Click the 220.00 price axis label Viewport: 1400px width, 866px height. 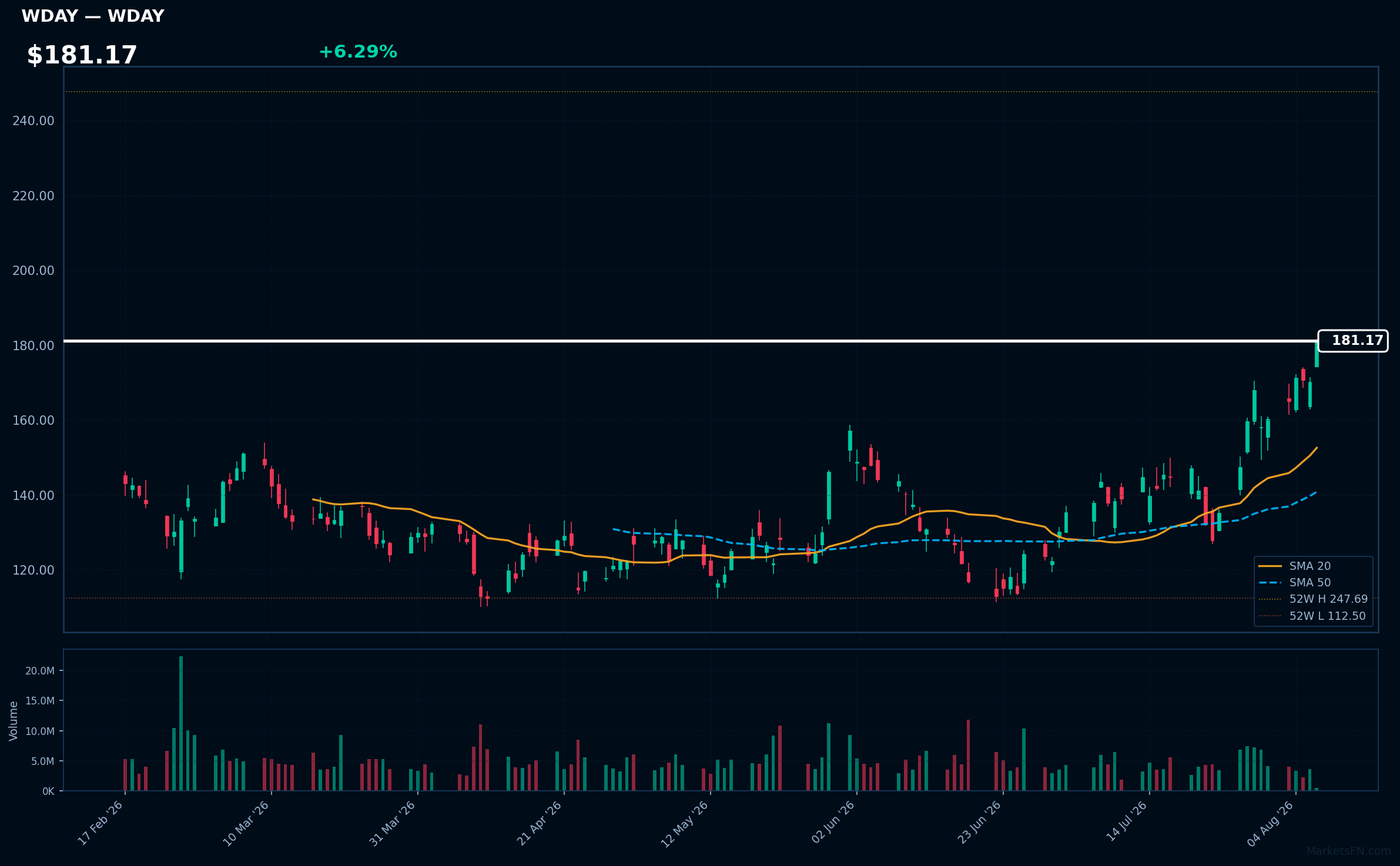(34, 196)
